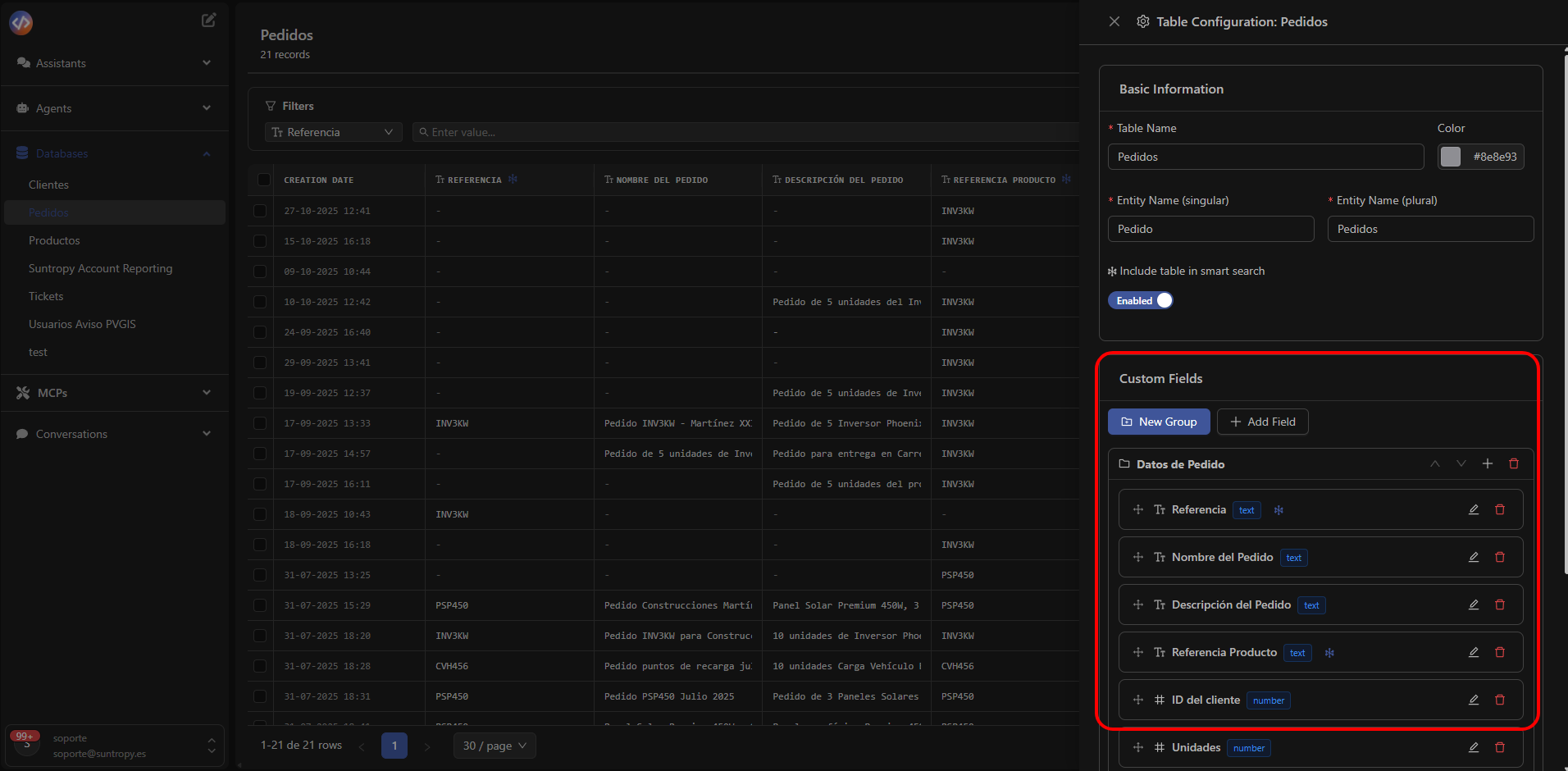Check the 31-07-2025 18:31 row
The height and width of the screenshot is (771, 1568).
260,696
